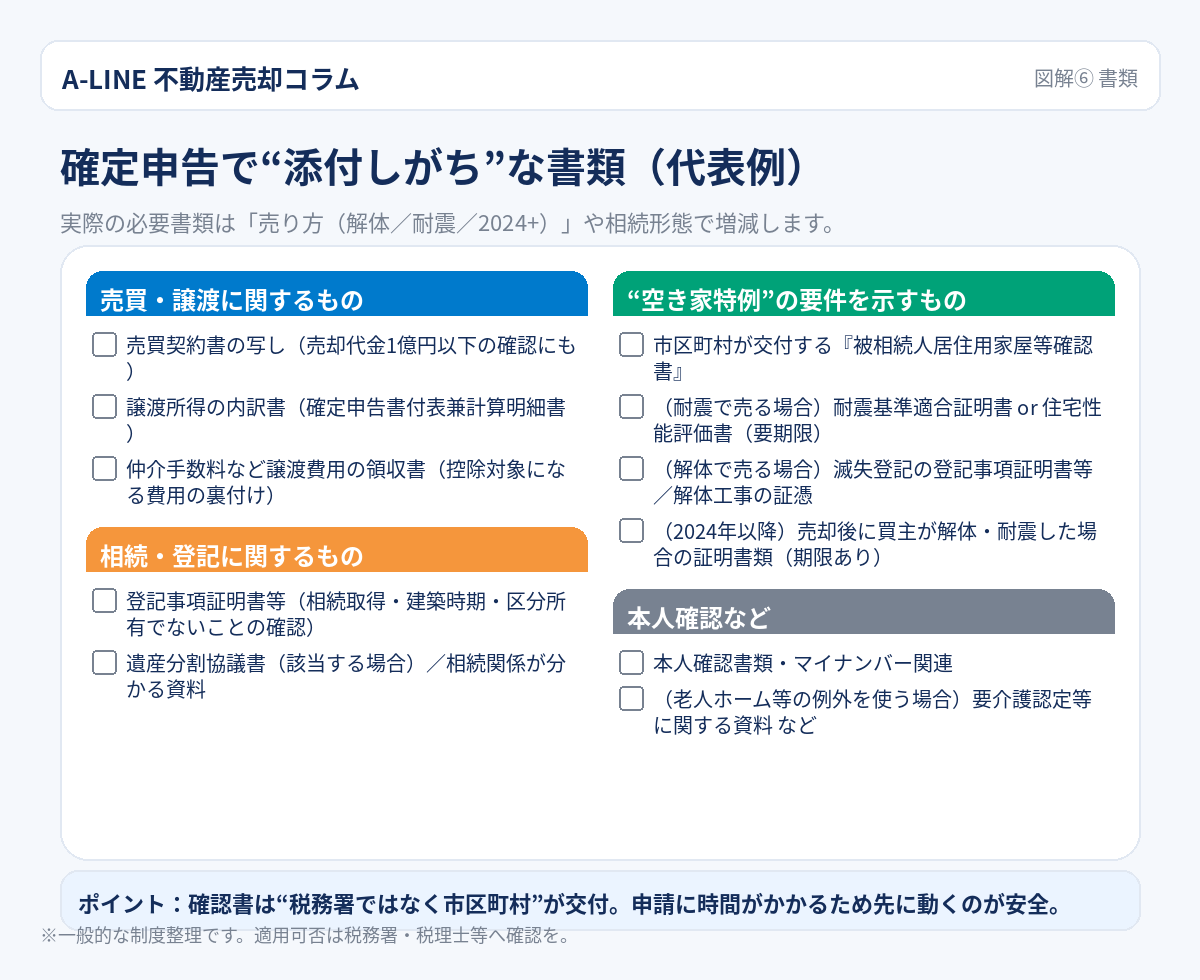Select the orange 相続・登記に関するもの header
This screenshot has width=1200, height=980.
pyautogui.click(x=337, y=552)
